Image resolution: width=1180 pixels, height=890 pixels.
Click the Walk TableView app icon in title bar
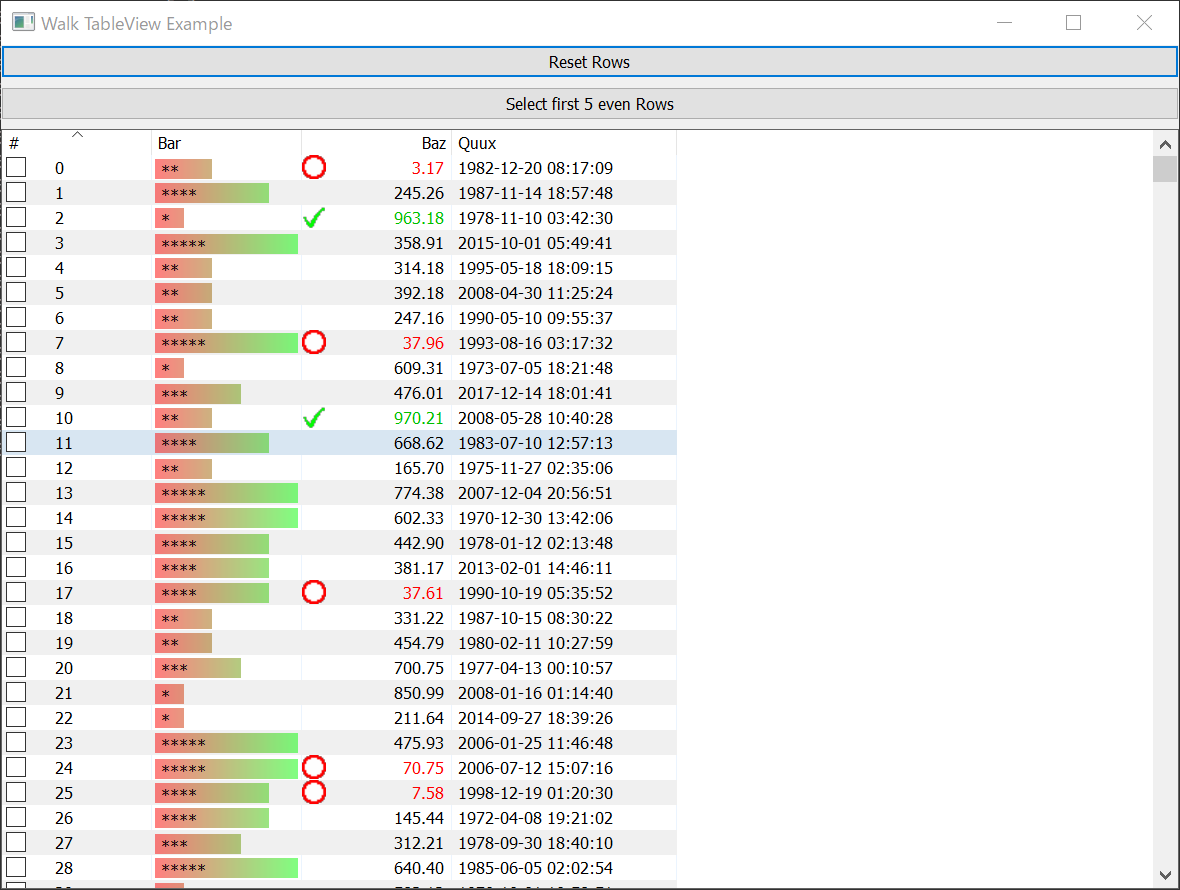pyautogui.click(x=23, y=23)
